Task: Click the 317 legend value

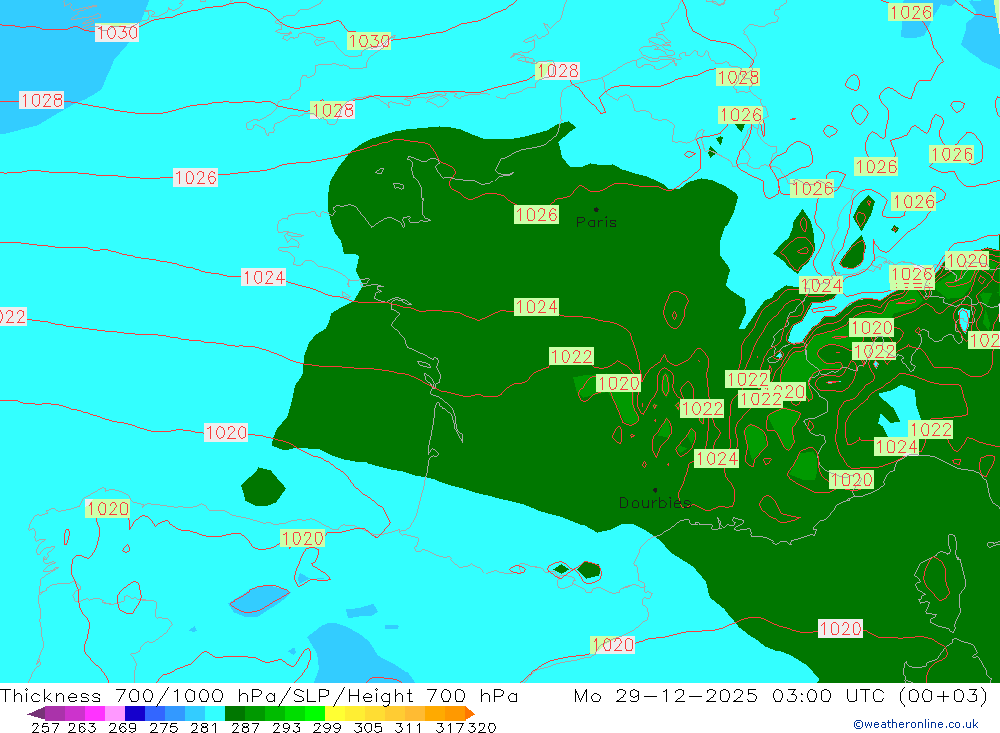Action: (450, 727)
